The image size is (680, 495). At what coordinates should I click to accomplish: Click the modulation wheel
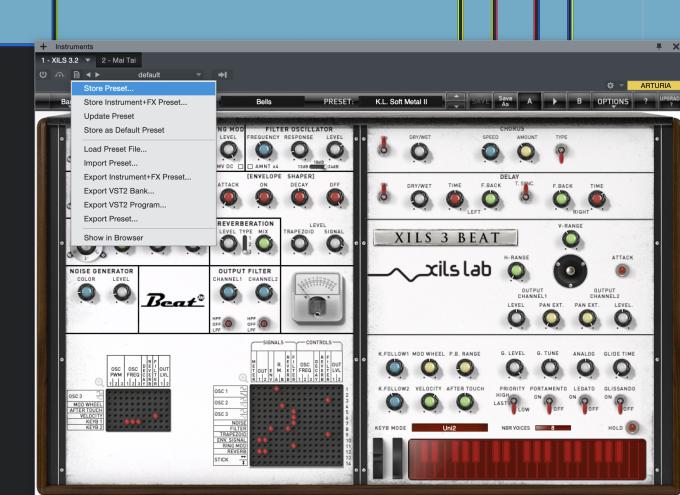tap(398, 459)
